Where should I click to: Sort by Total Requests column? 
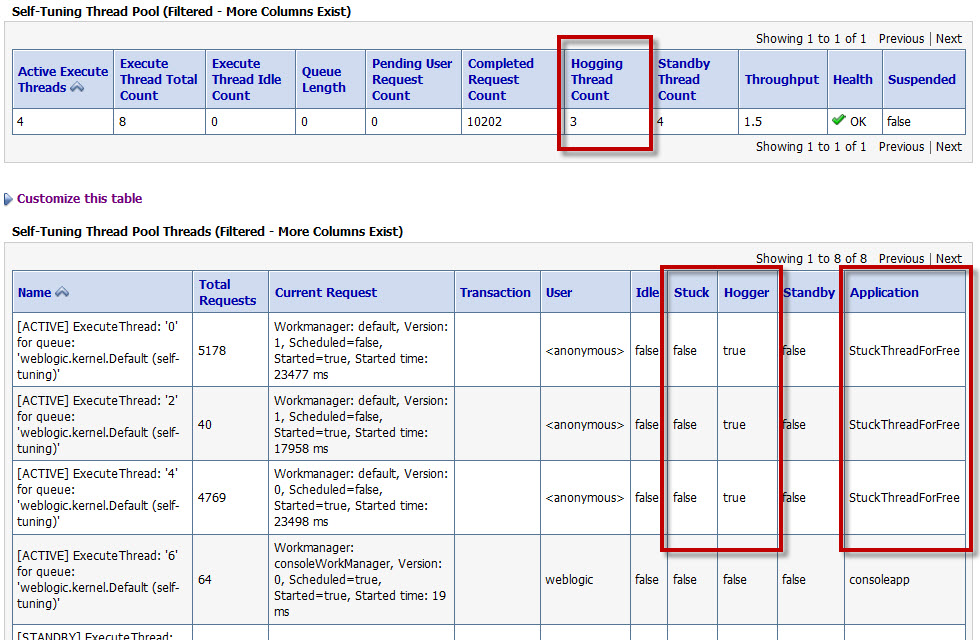click(228, 292)
